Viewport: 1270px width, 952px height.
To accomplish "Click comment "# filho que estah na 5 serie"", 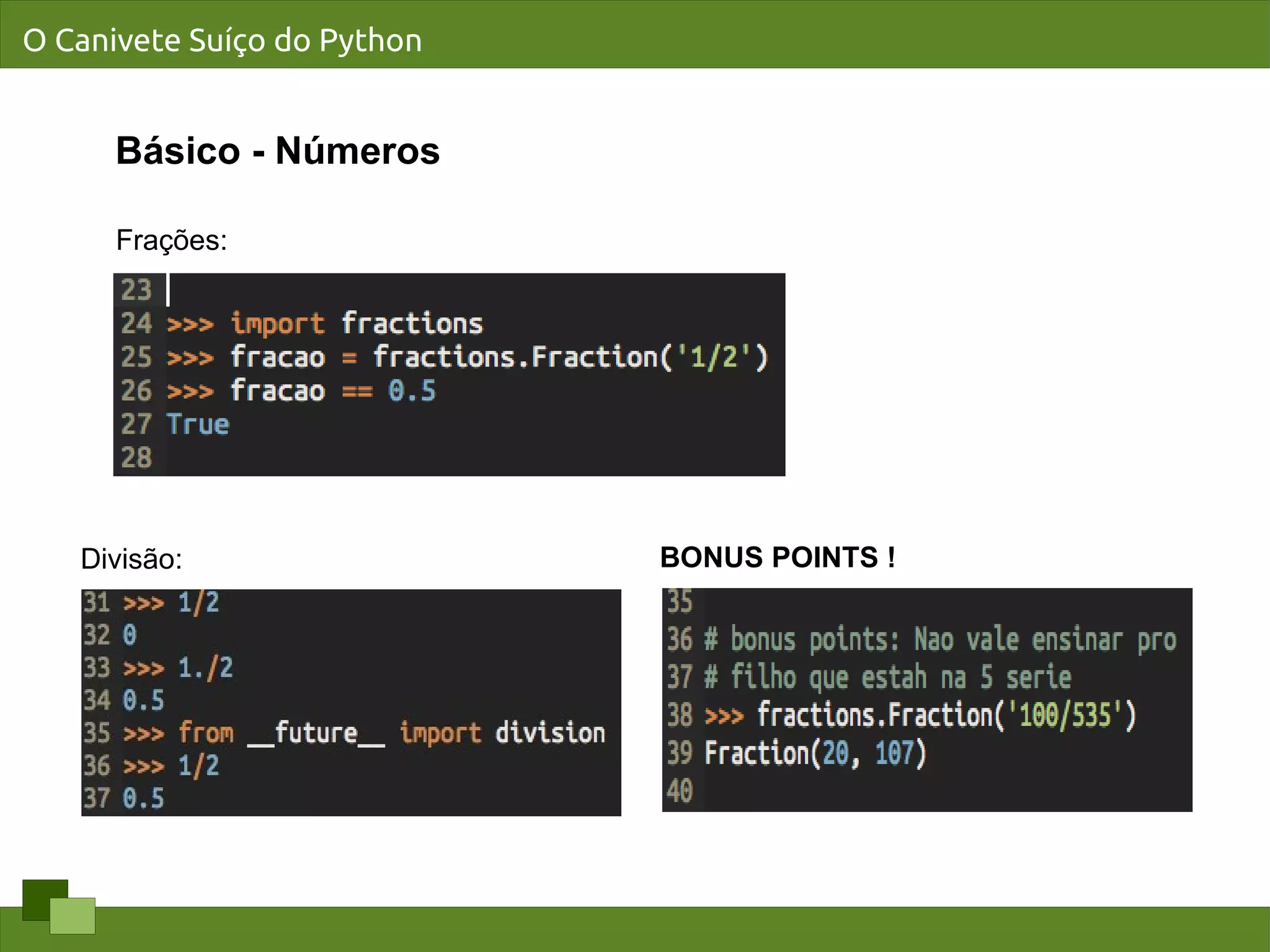I will tap(888, 678).
